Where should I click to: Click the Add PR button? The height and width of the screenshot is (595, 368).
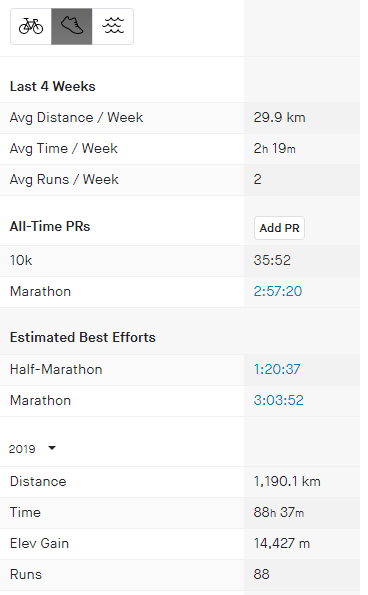(x=279, y=228)
